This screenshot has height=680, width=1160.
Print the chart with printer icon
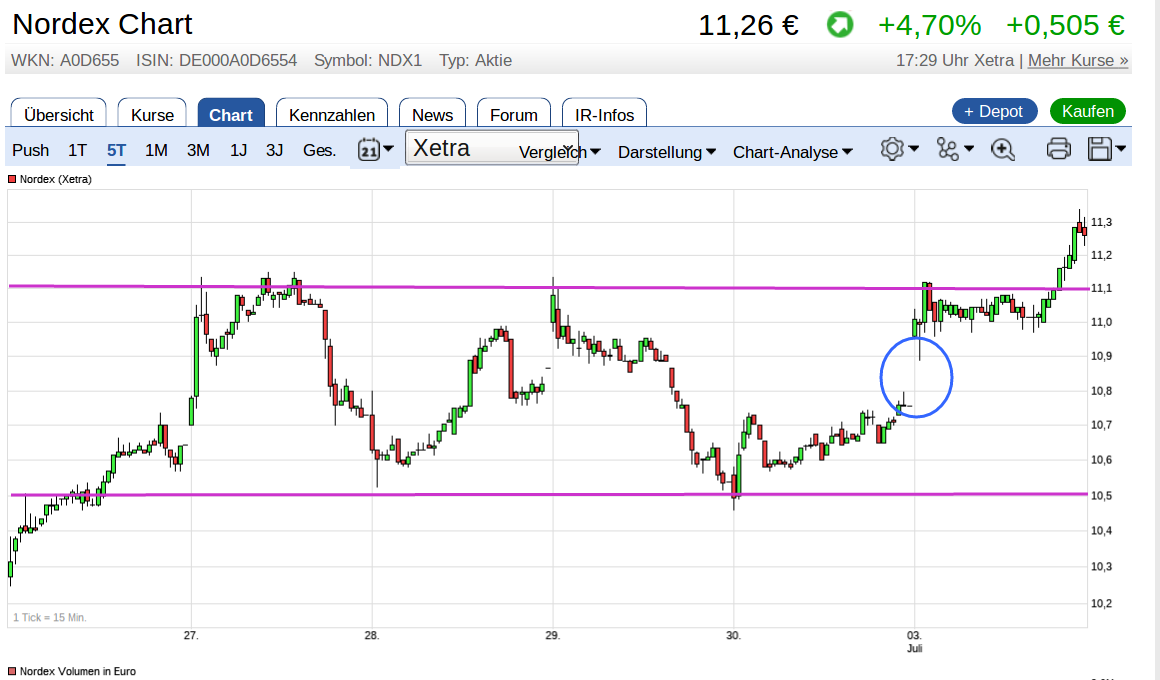coord(1059,149)
